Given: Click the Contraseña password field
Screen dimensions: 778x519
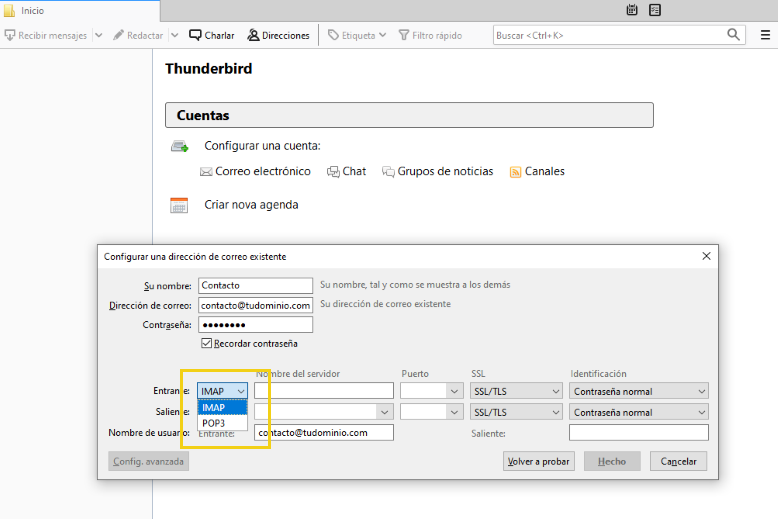Looking at the screenshot, I should click(x=256, y=324).
